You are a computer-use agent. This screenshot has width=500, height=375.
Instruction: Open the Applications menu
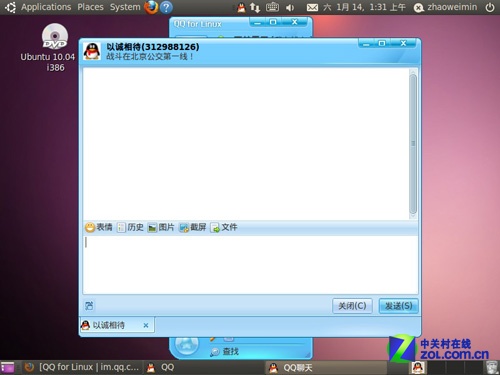click(46, 7)
